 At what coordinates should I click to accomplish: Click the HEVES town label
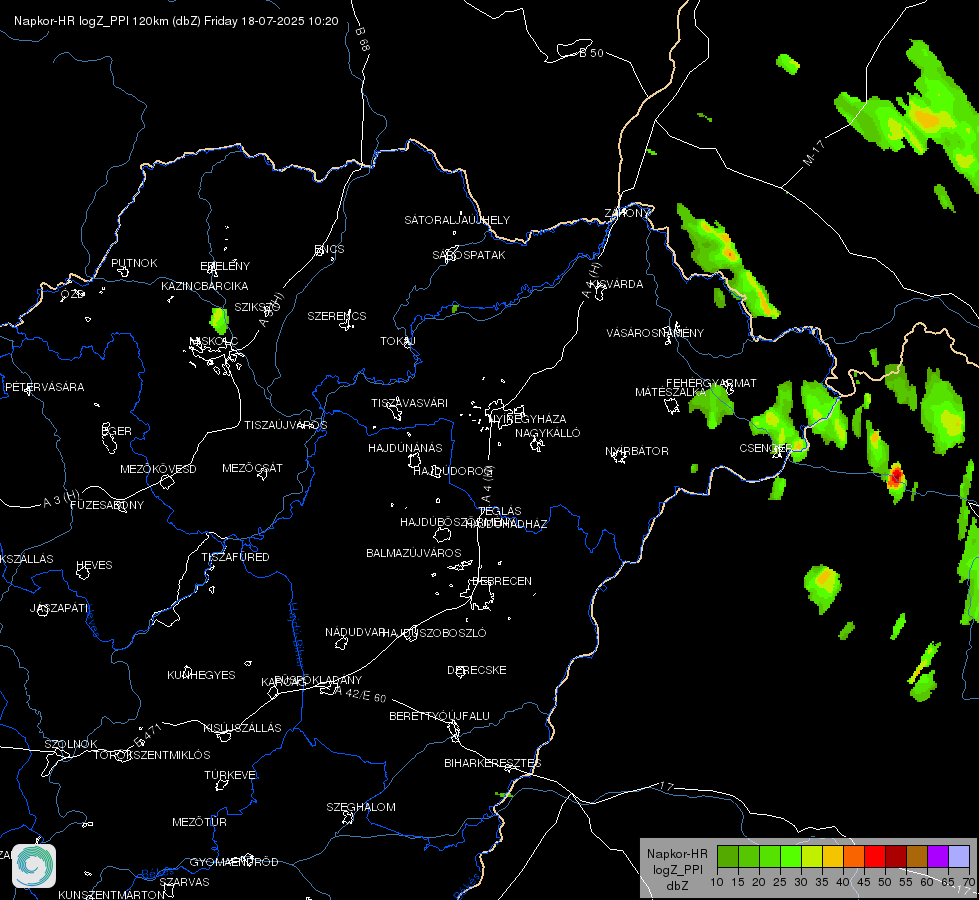(x=94, y=565)
